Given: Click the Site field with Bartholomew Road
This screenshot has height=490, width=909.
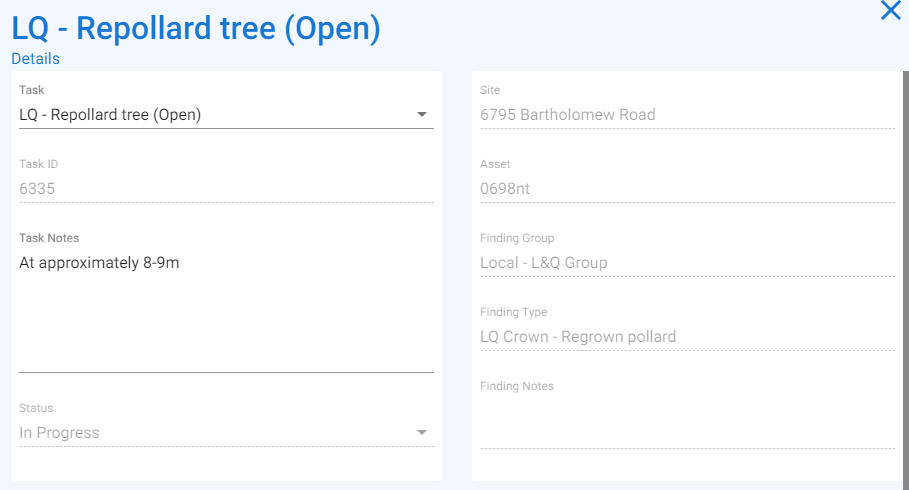Looking at the screenshot, I should [x=687, y=115].
